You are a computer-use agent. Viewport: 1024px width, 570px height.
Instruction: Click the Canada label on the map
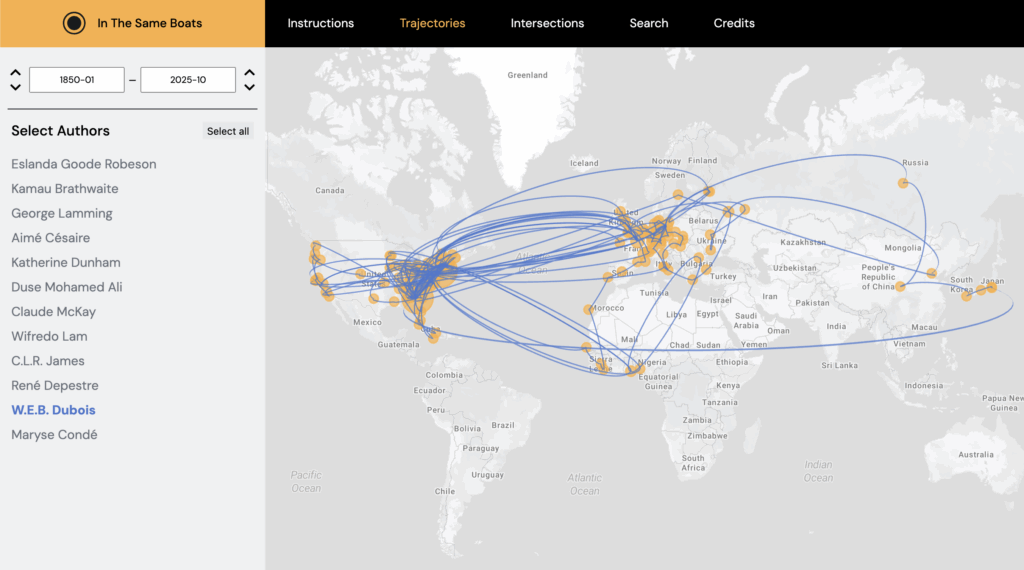click(329, 191)
